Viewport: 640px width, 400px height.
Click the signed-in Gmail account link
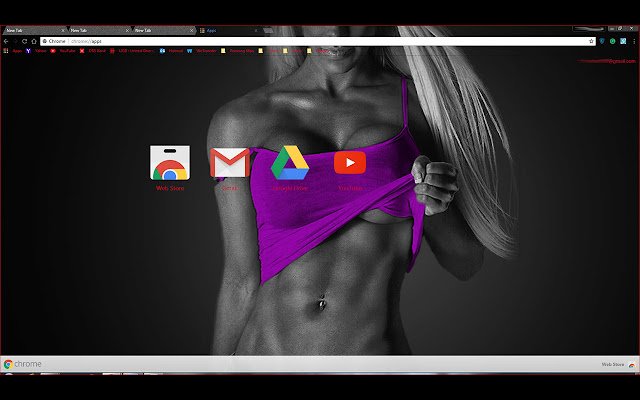[x=607, y=61]
